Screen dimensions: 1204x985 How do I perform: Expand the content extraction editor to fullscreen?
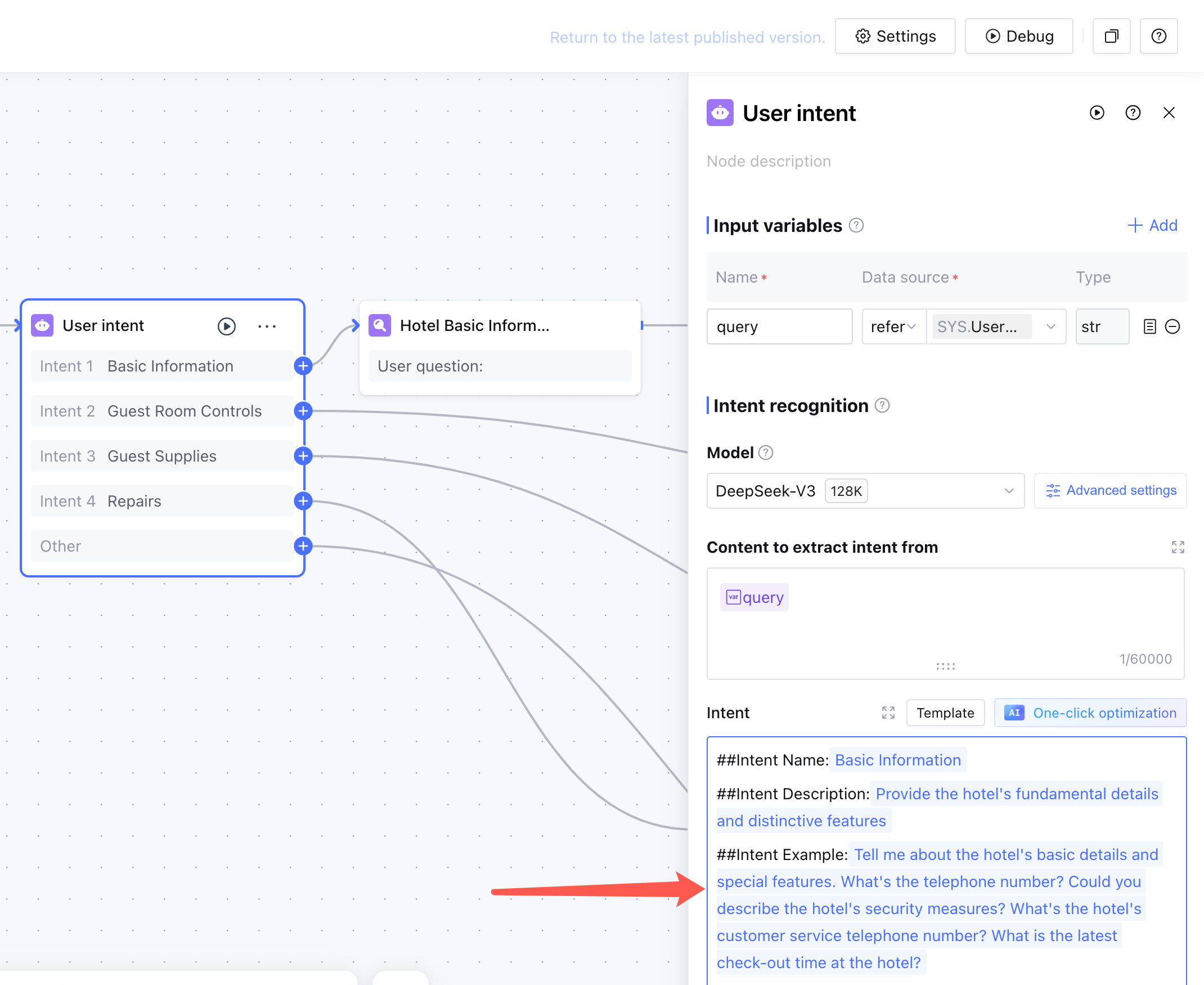tap(1178, 547)
